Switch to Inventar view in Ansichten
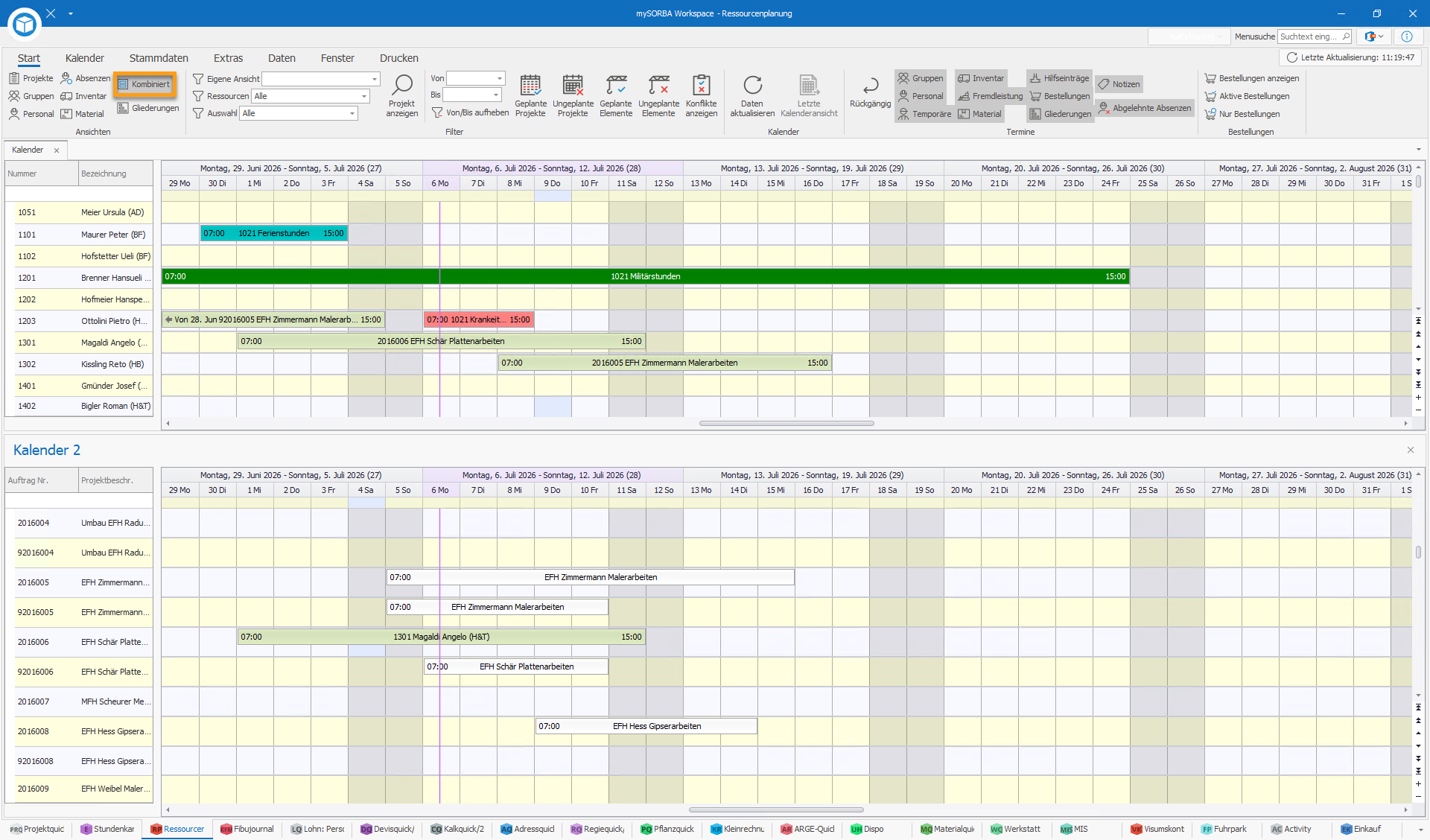Screen dimensions: 1430x840 click(83, 96)
